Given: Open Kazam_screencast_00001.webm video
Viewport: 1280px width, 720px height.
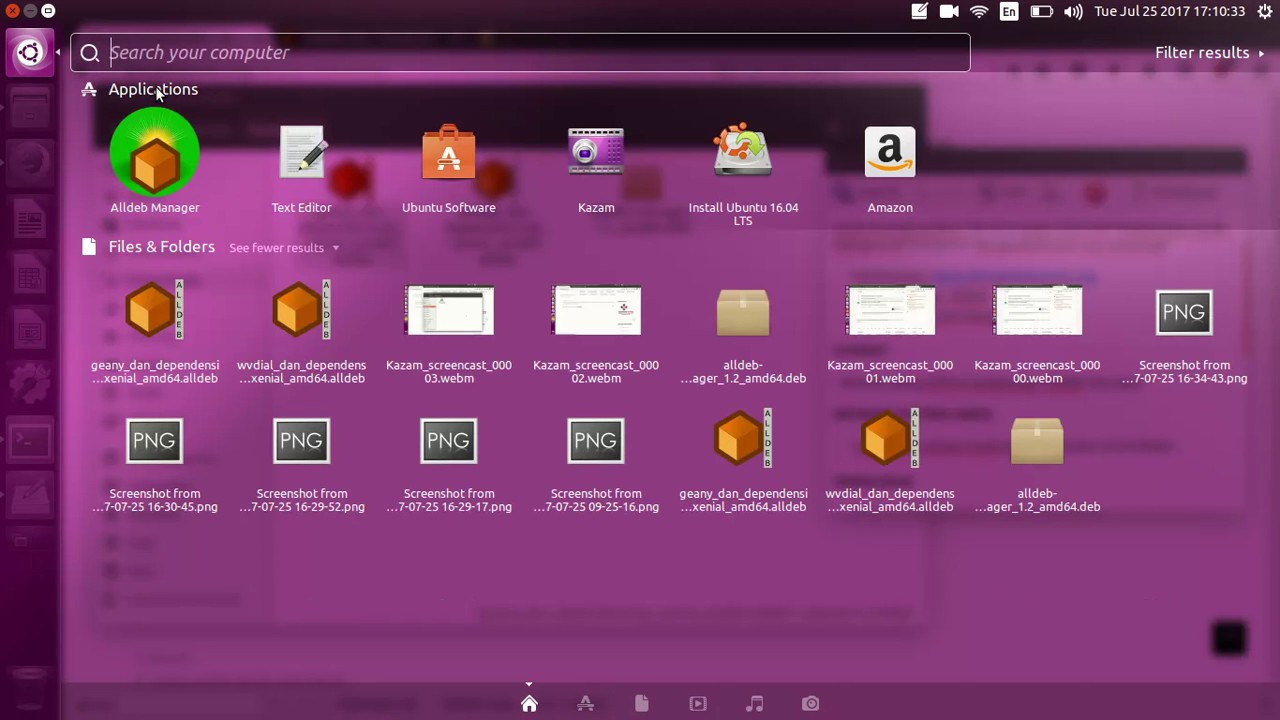Looking at the screenshot, I should [890, 334].
